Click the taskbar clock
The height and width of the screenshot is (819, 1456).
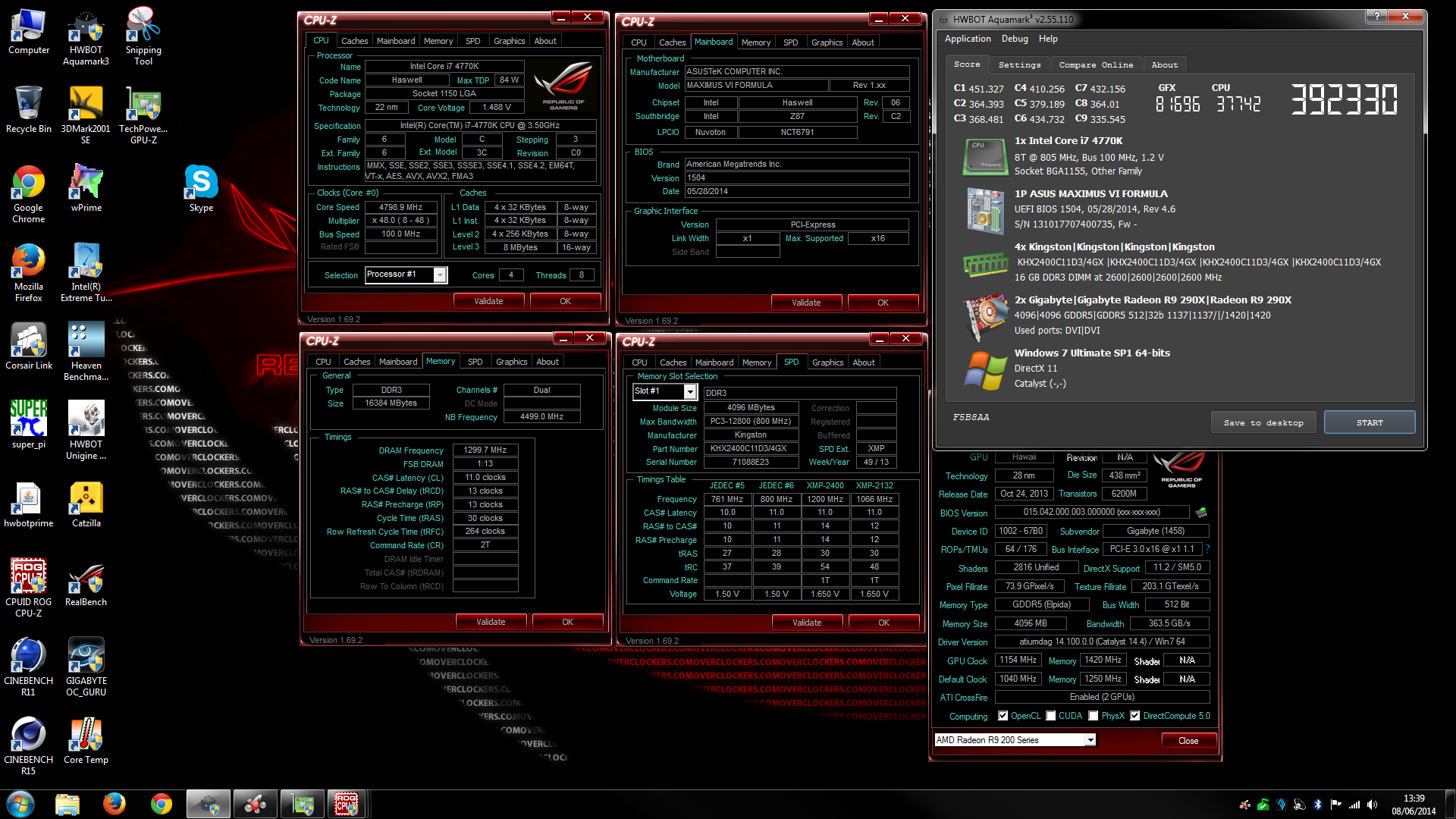pyautogui.click(x=1414, y=804)
